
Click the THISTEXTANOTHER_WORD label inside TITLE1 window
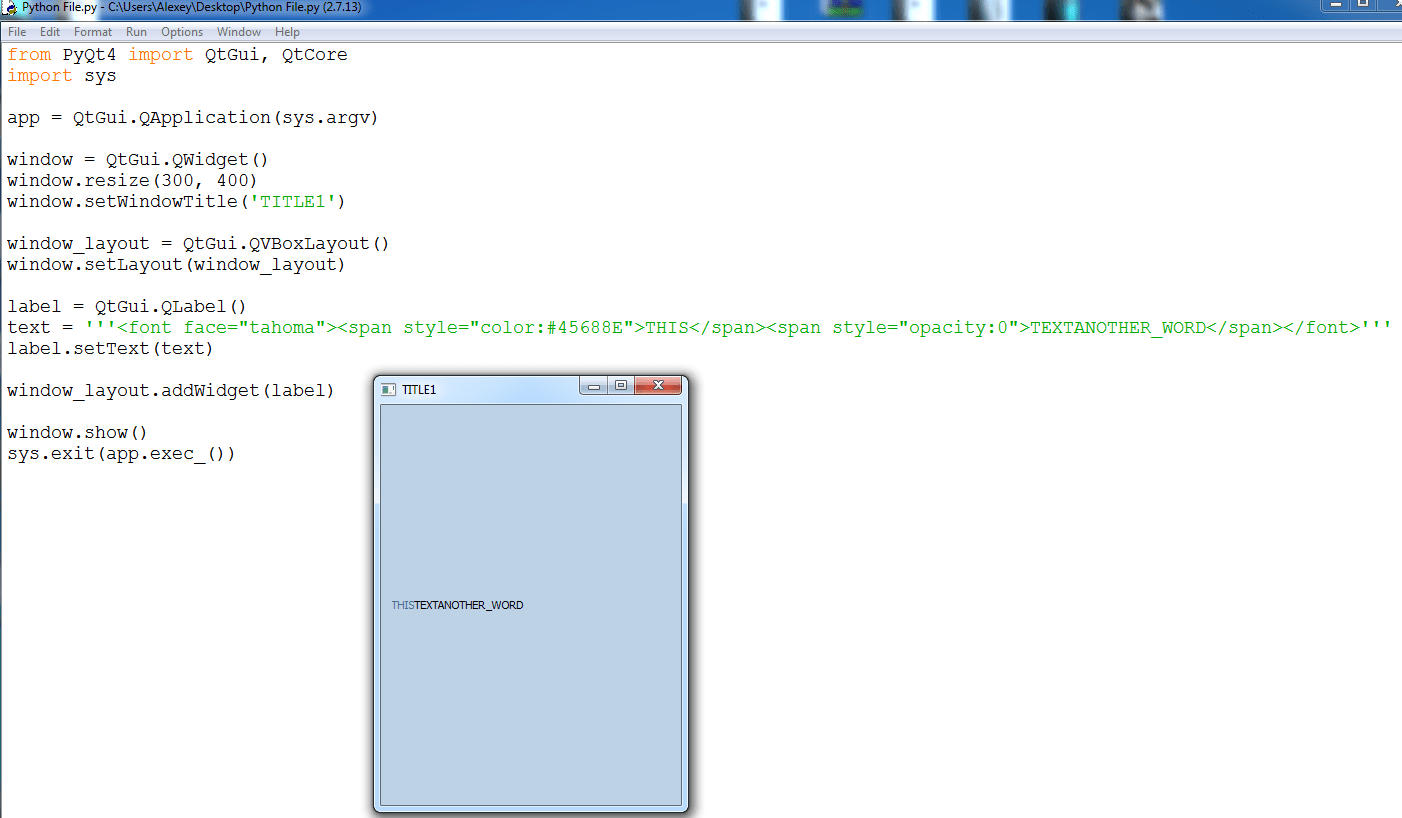tap(457, 604)
